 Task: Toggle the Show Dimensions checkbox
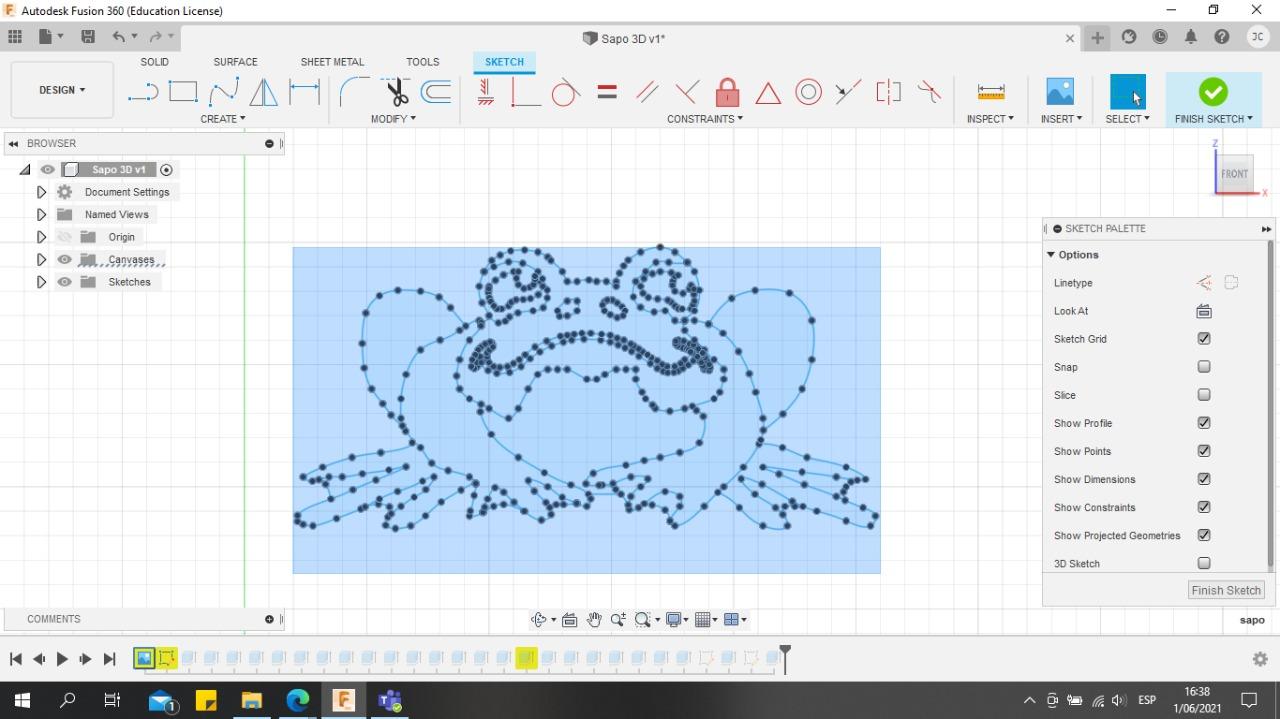(1204, 479)
